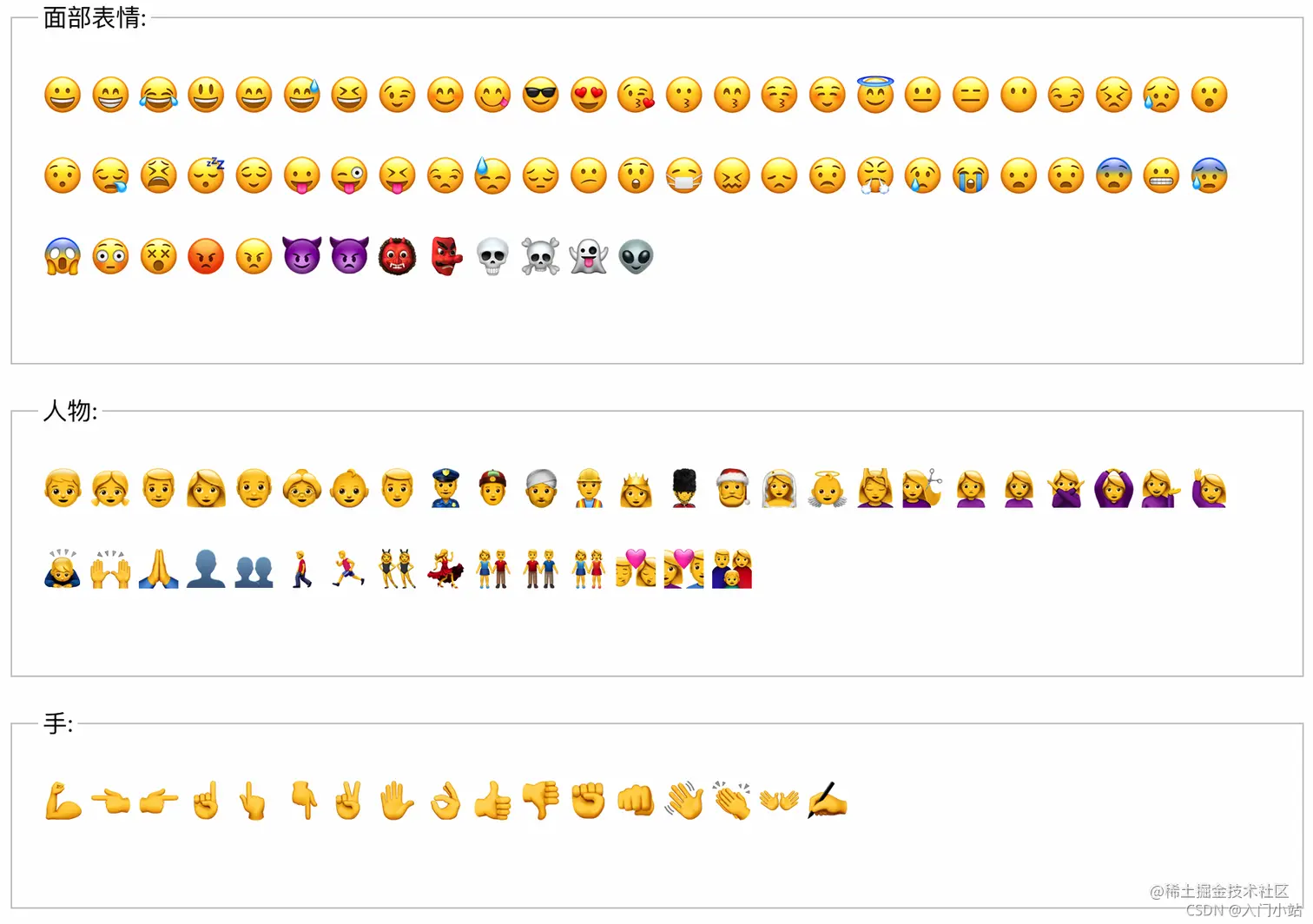The height and width of the screenshot is (924, 1313).
Task: Click the flexed biceps emoji
Action: coord(63,801)
